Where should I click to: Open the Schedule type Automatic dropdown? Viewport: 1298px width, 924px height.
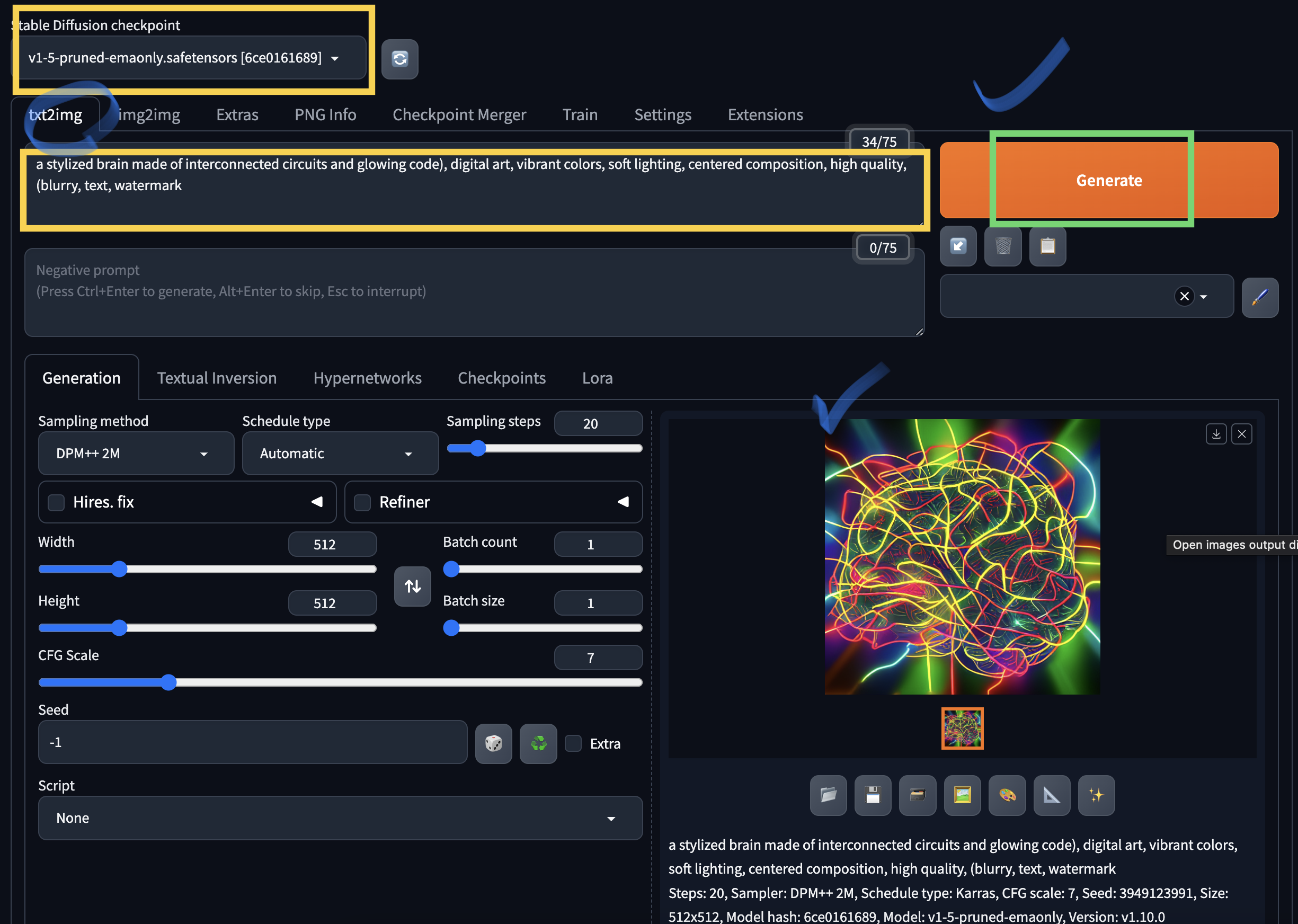coord(340,454)
